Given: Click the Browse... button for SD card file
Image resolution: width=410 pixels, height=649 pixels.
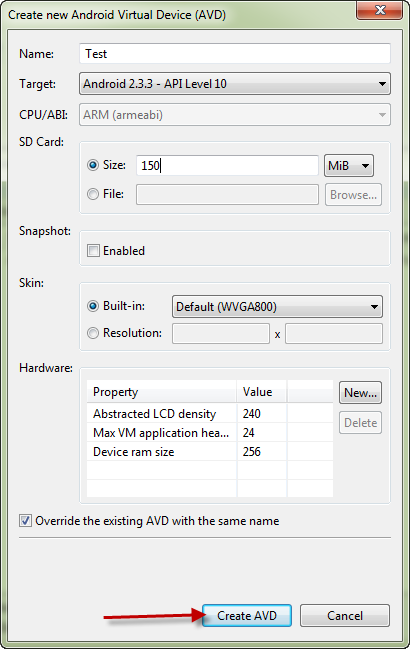Looking at the screenshot, I should pos(353,195).
